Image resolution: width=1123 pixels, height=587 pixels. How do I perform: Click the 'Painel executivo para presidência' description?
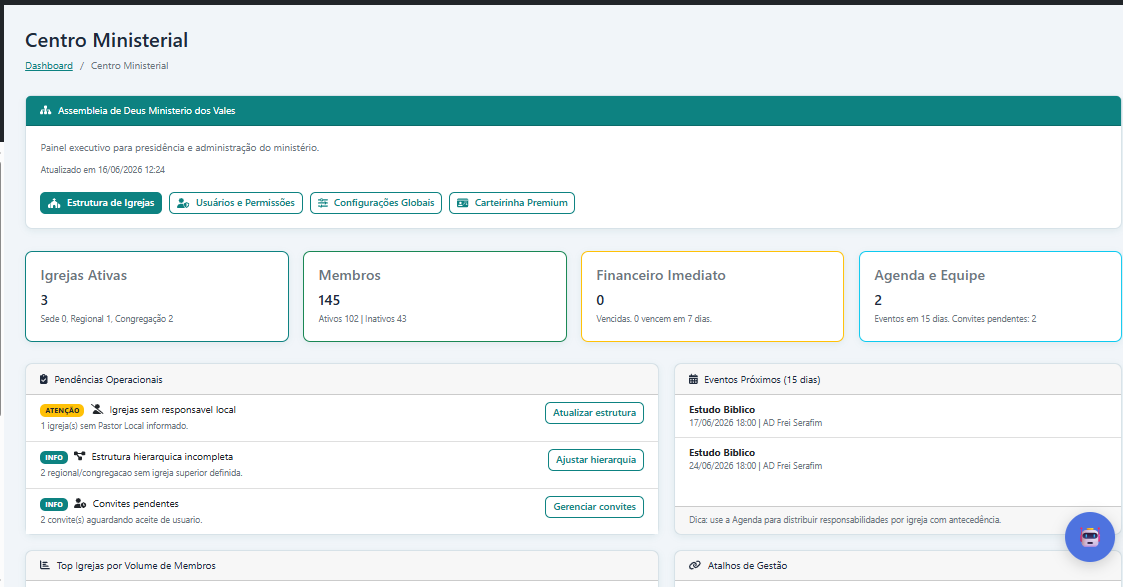tap(180, 148)
